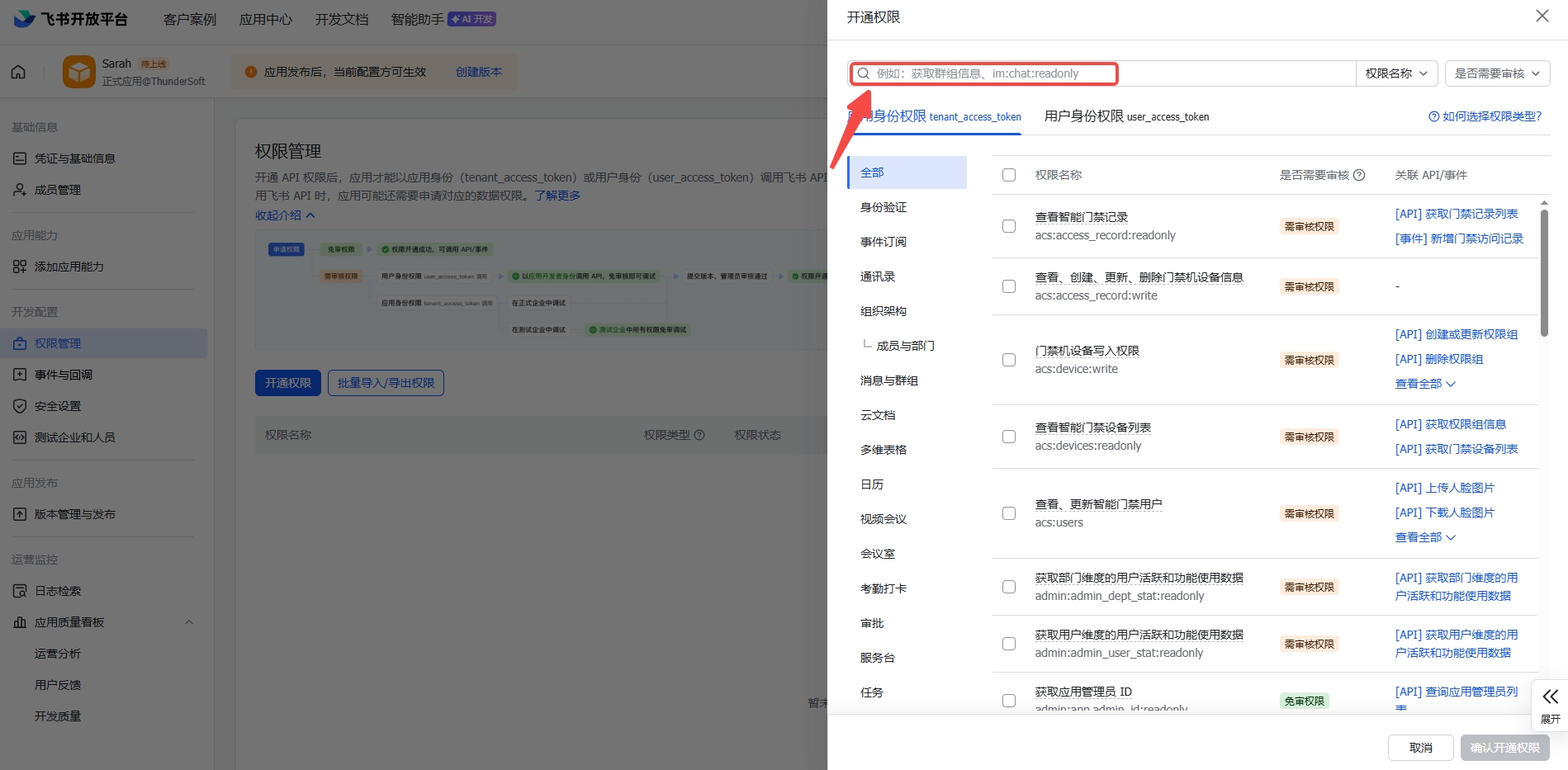Screen dimensions: 1568x770
Task: Open the 是否需要审核 filter dropdown
Action: tap(1497, 73)
